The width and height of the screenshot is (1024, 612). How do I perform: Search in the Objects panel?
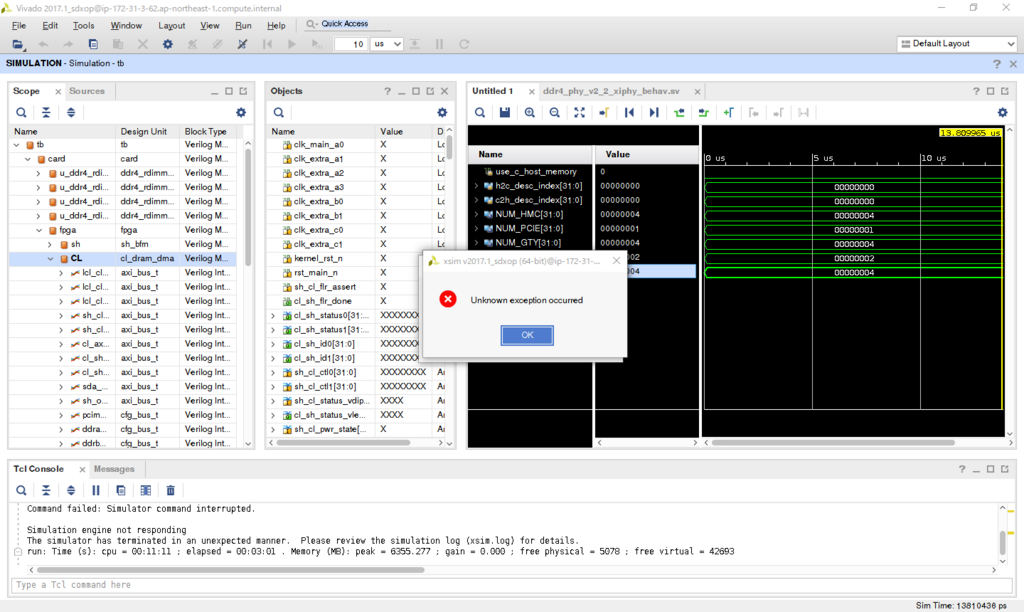pos(278,112)
